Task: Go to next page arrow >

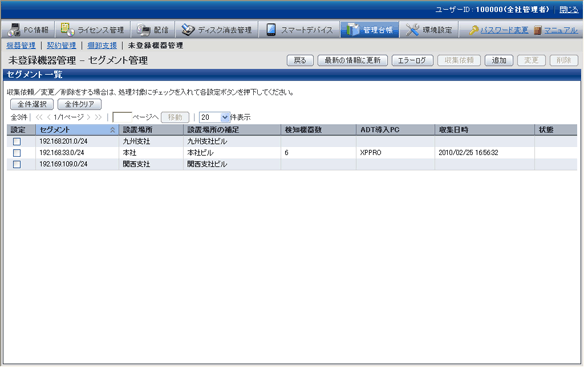Action: pos(89,117)
